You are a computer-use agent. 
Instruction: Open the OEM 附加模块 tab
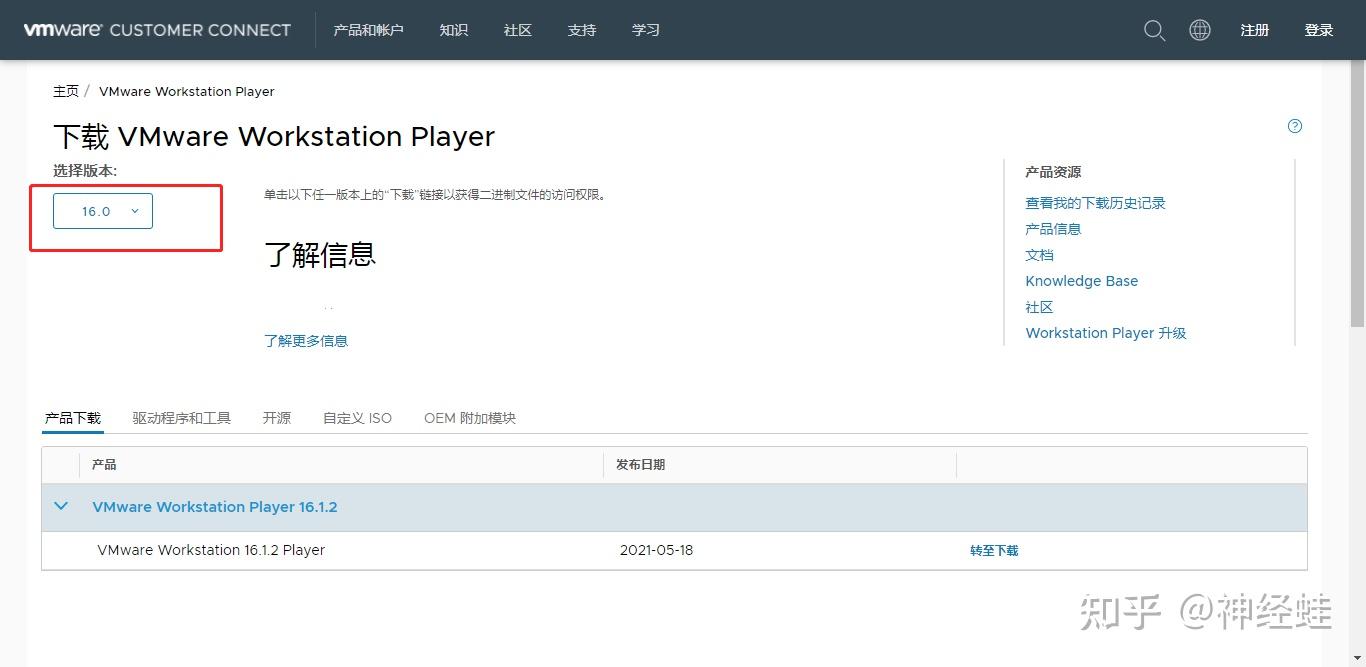[x=469, y=417]
